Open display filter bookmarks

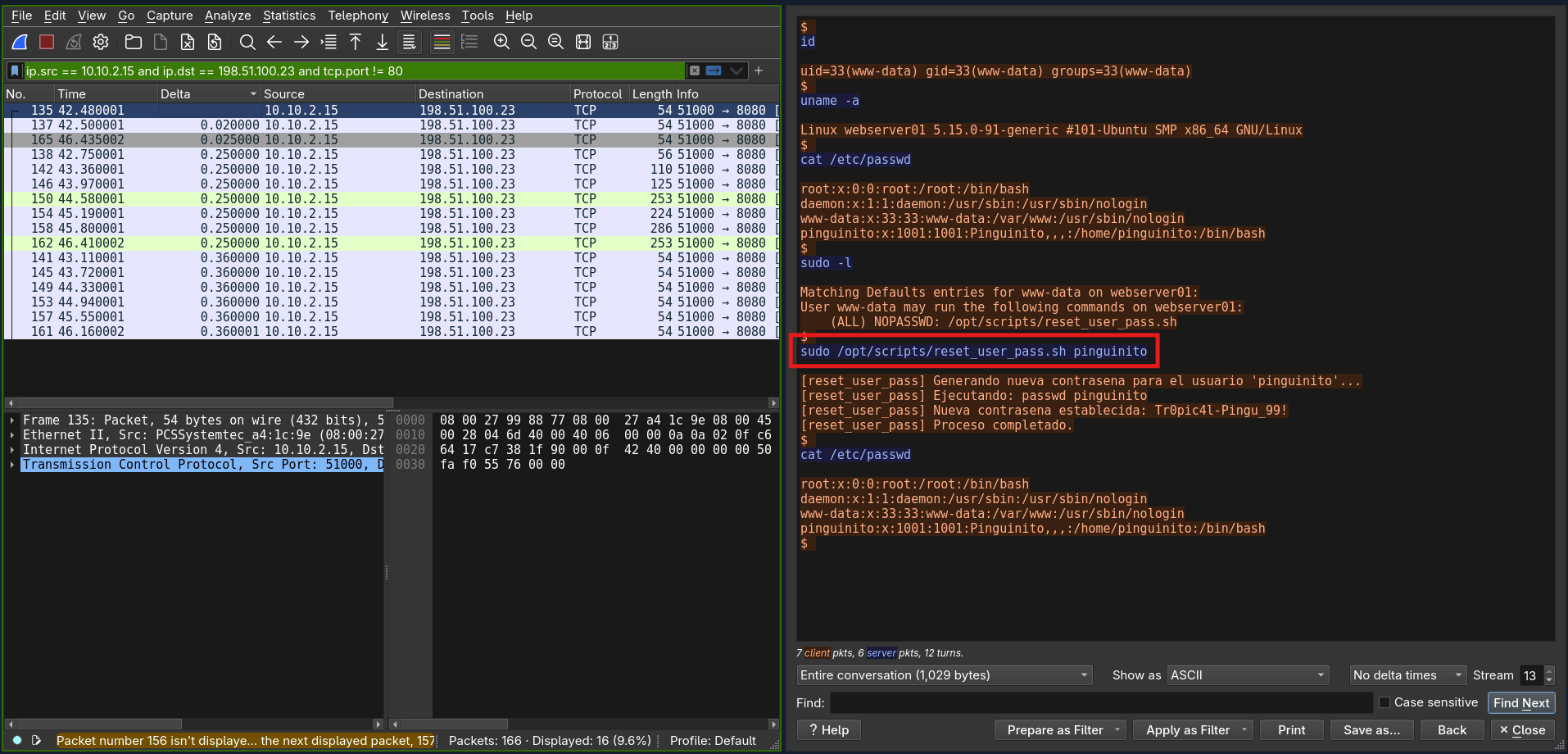coord(15,71)
